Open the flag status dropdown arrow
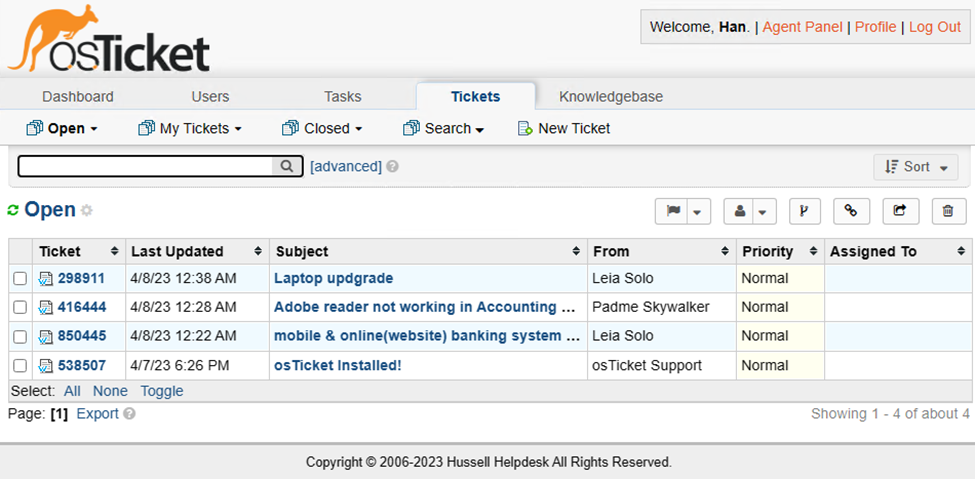The width and height of the screenshot is (975, 479). (x=698, y=212)
